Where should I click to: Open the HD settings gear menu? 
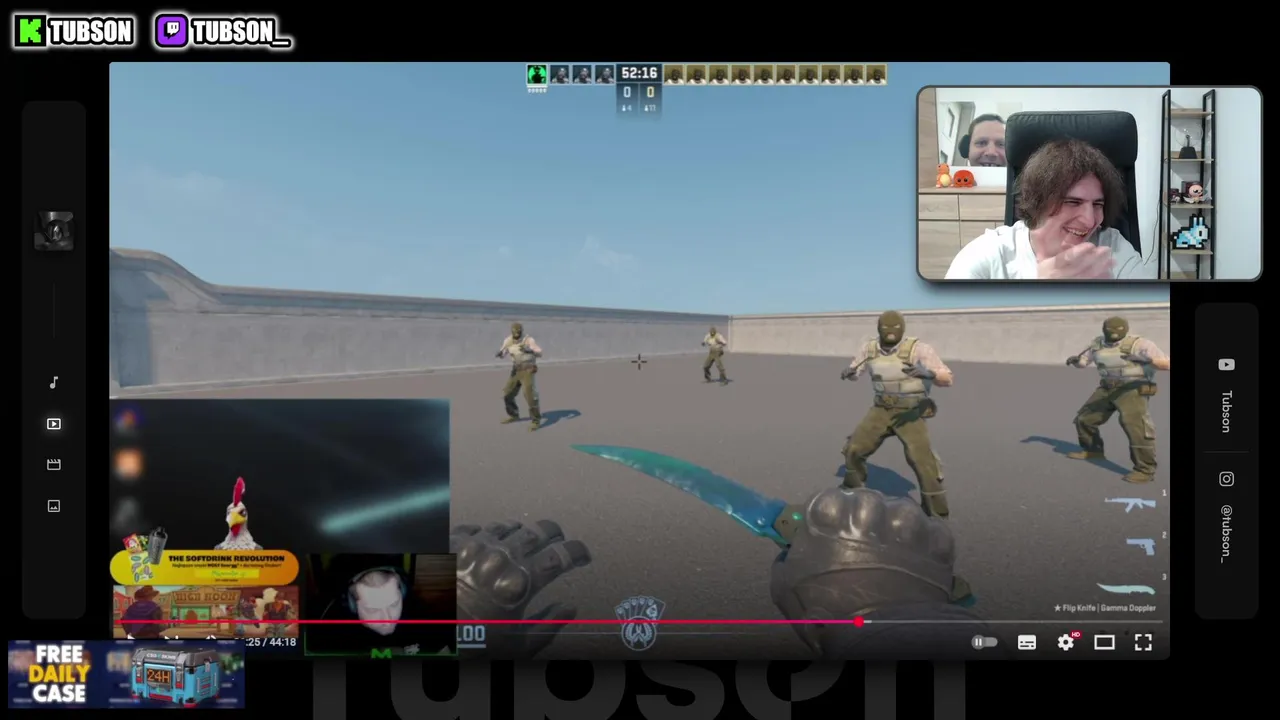tap(1066, 642)
